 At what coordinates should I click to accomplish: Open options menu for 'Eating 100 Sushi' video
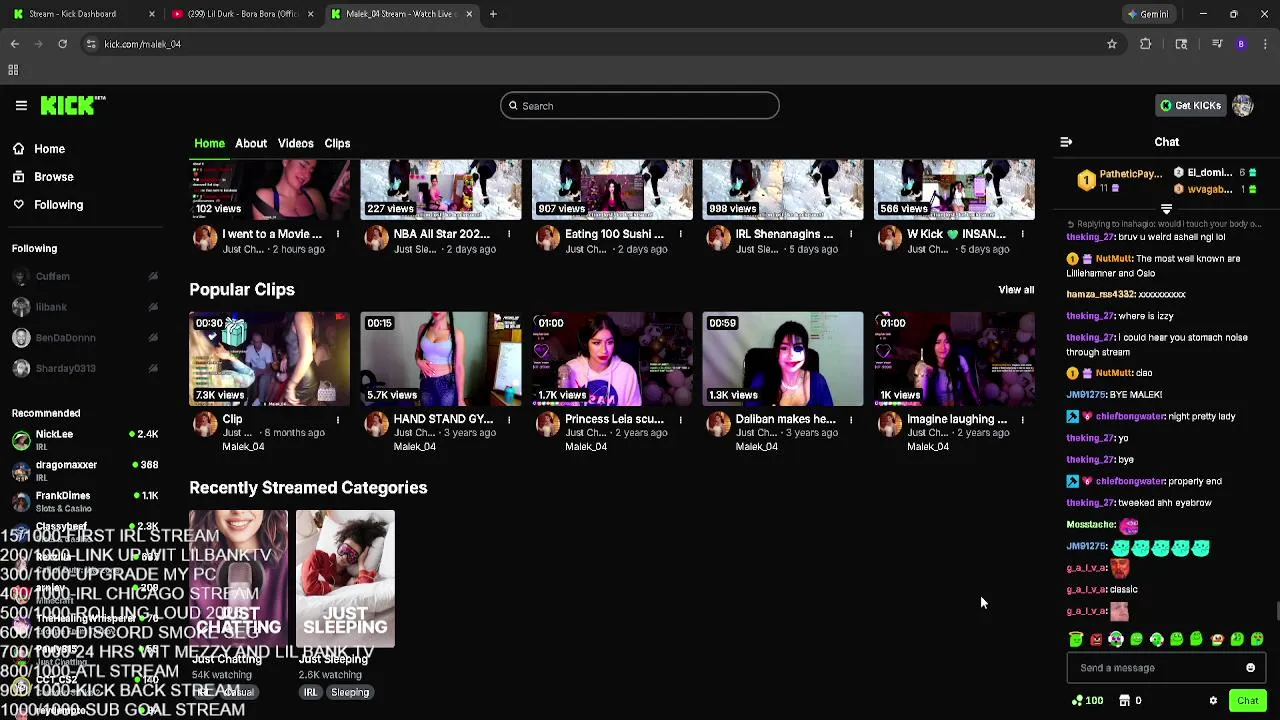click(x=680, y=234)
